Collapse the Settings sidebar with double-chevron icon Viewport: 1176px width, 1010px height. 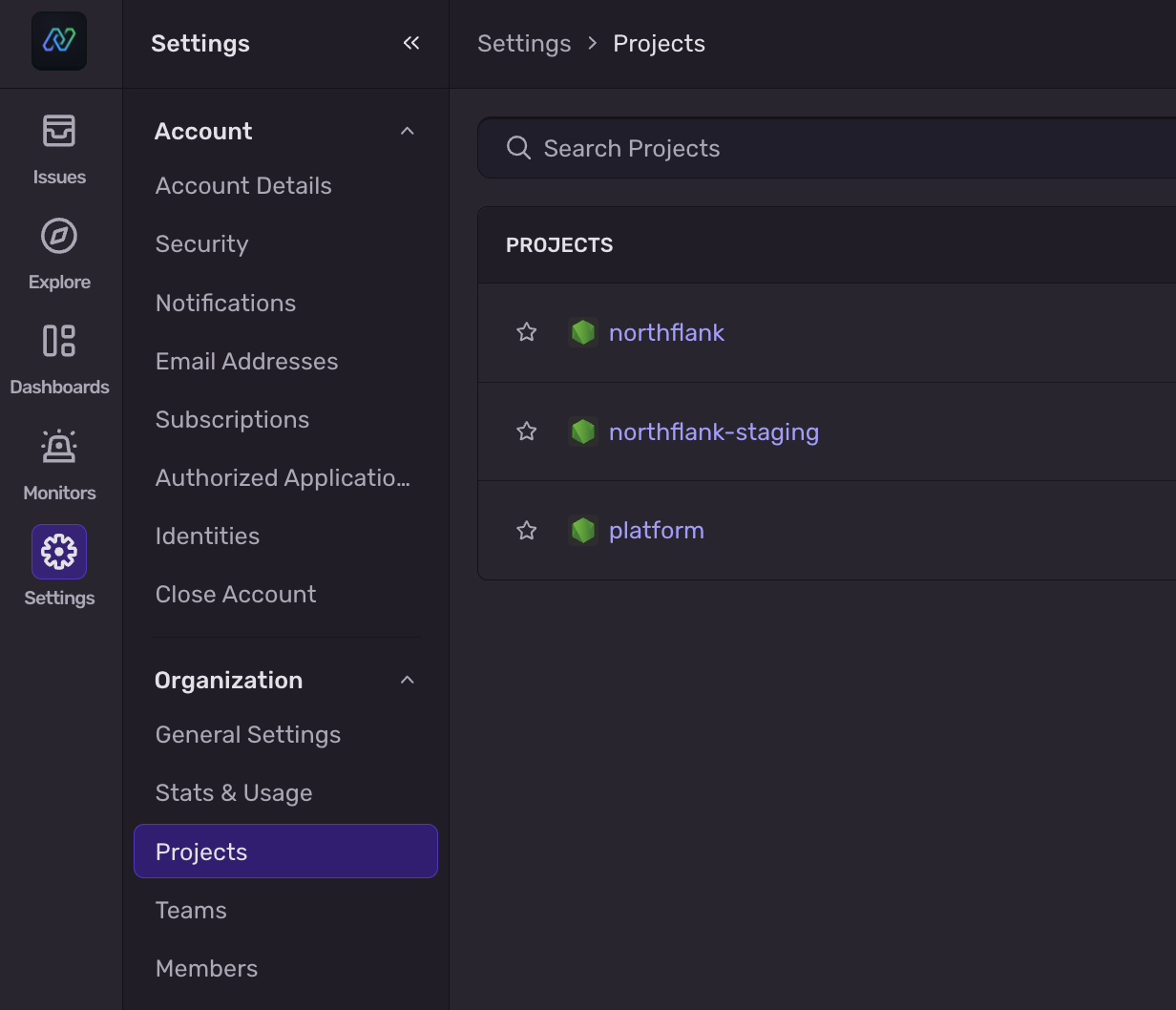pyautogui.click(x=411, y=43)
